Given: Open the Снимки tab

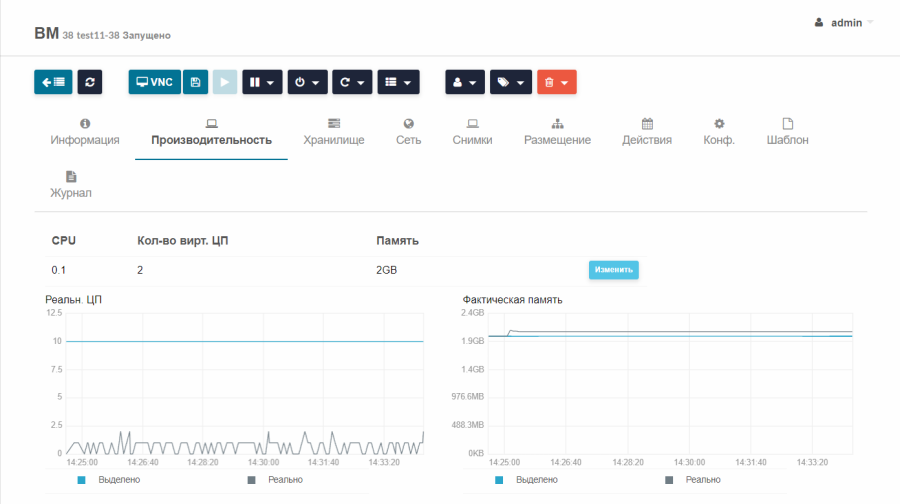Looking at the screenshot, I should 472,133.
